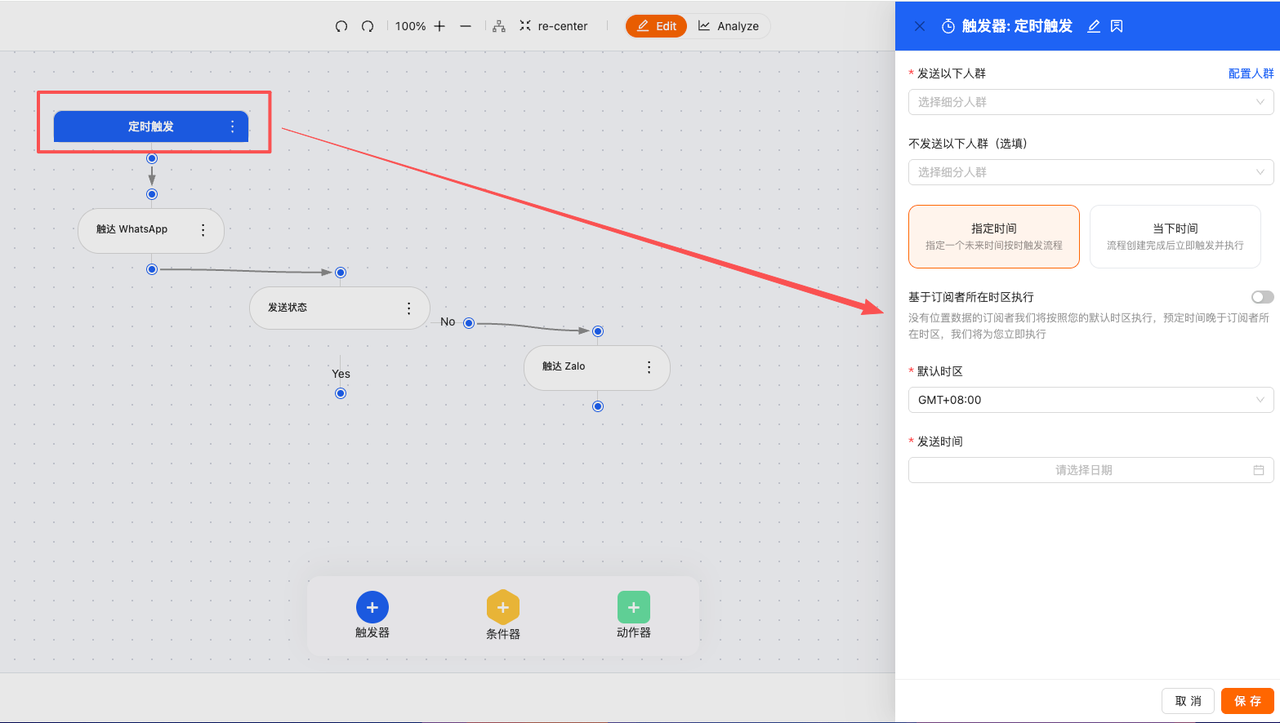The image size is (1280, 723).
Task: Choose the 当下时间 option card
Action: (x=1175, y=236)
